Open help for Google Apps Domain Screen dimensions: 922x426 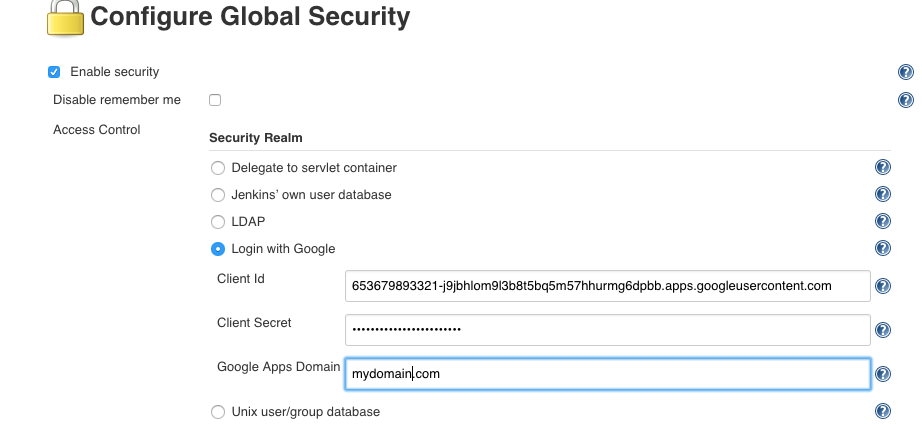(883, 374)
